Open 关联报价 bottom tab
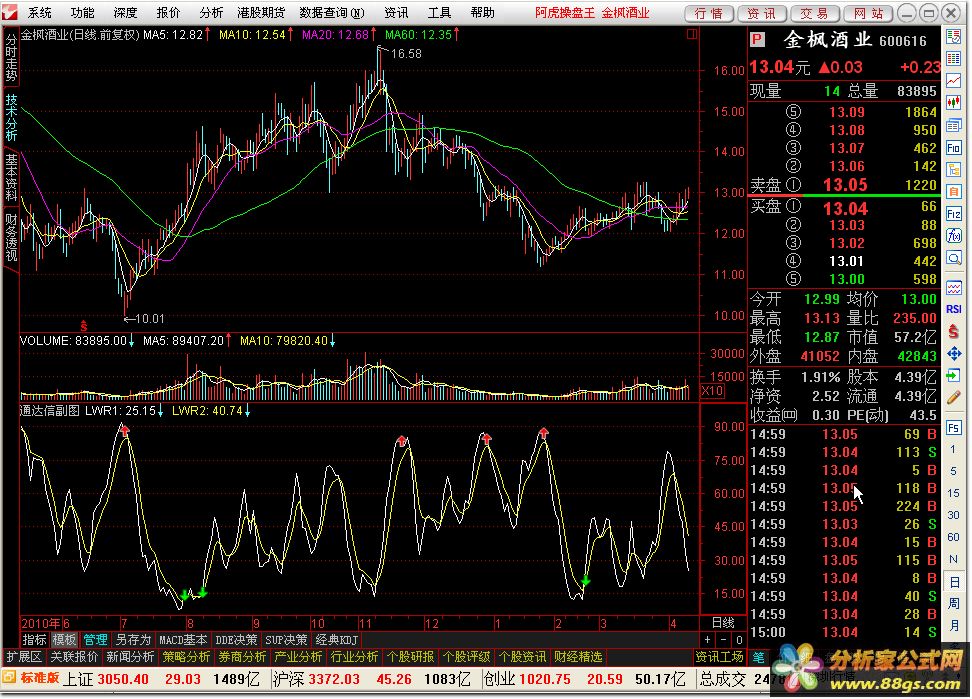972x699 pixels. tap(74, 657)
